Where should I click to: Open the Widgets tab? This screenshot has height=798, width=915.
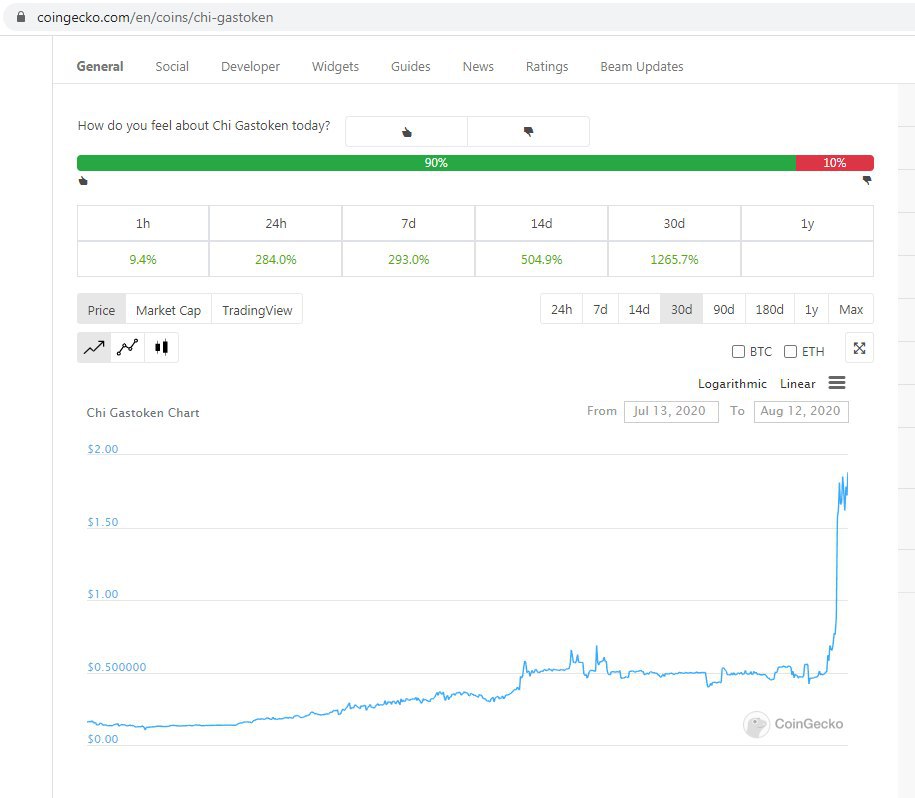336,66
